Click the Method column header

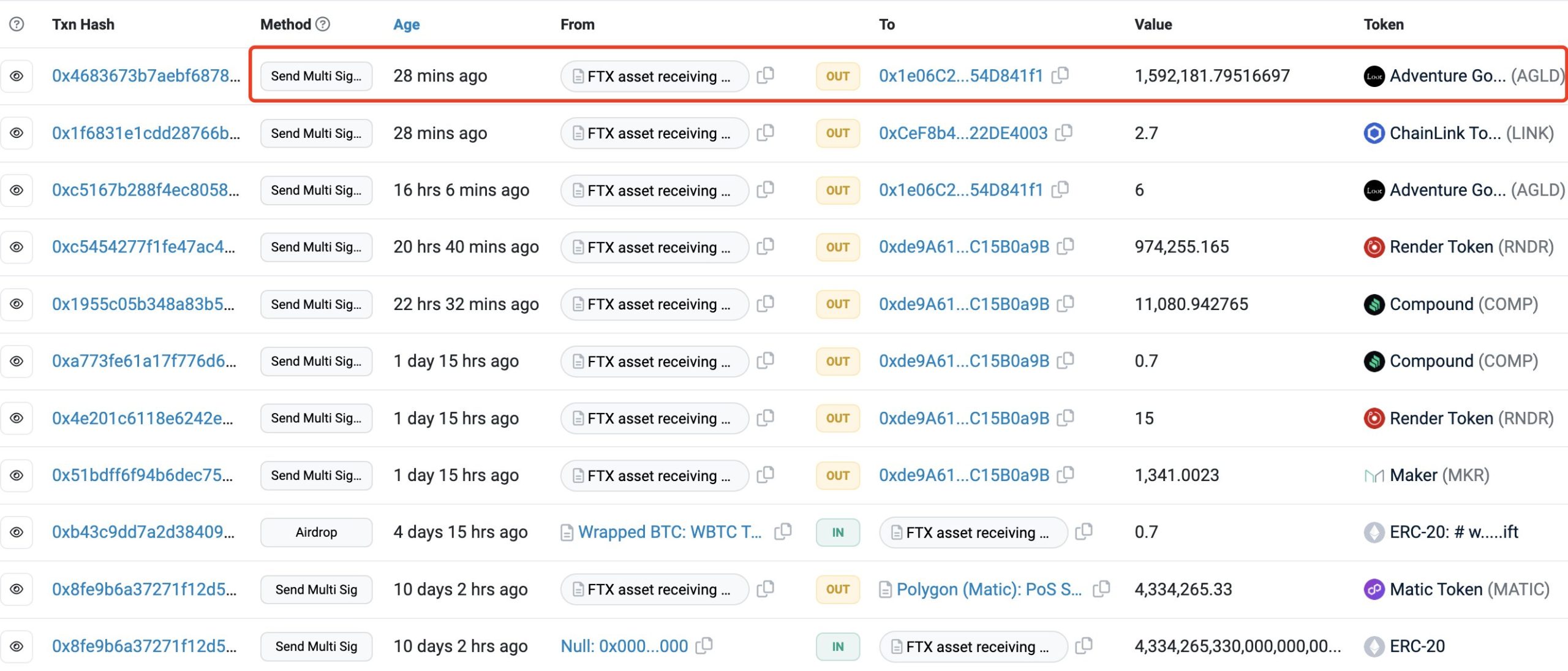point(285,25)
